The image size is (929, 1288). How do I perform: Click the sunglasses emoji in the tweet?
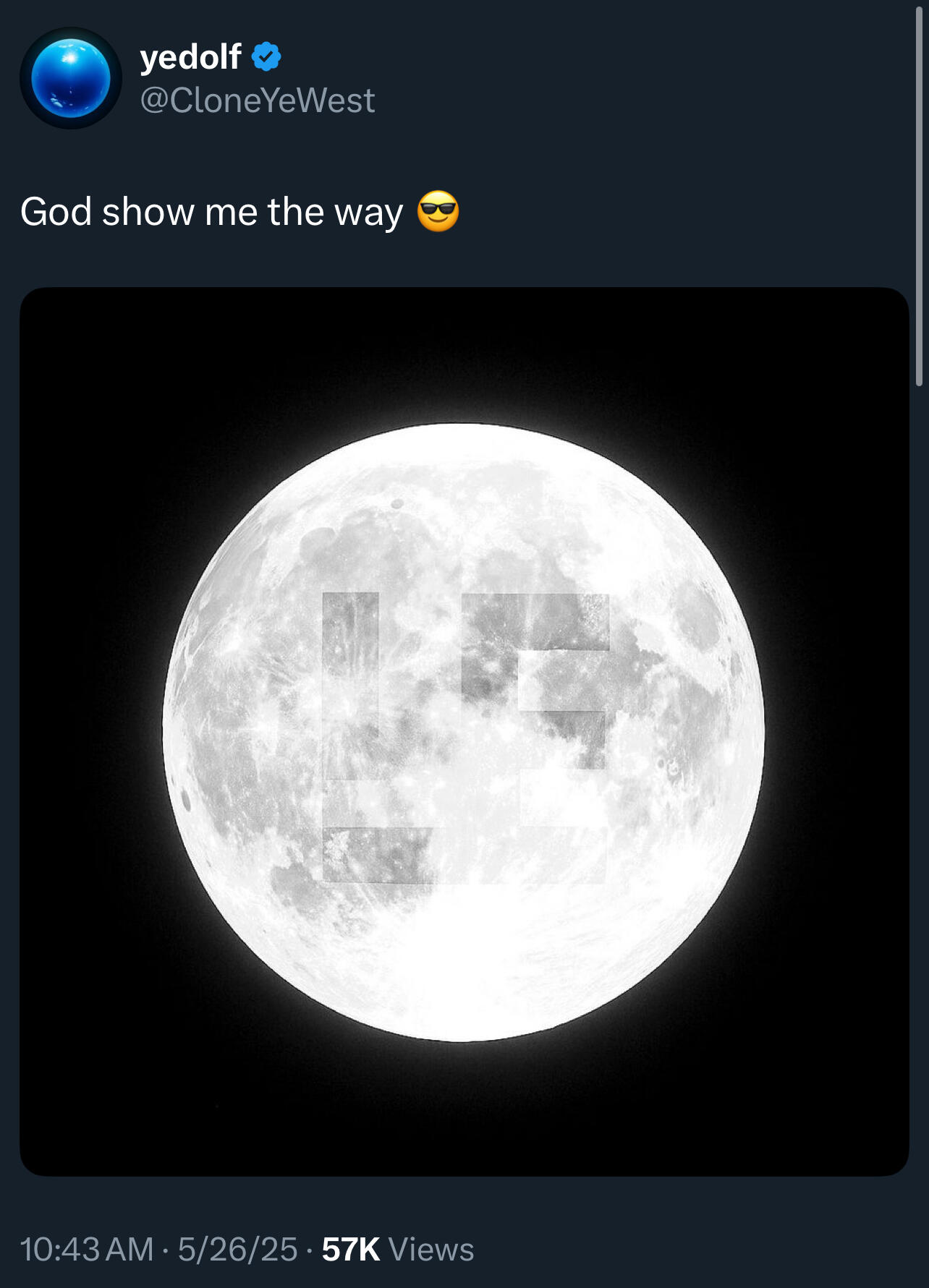point(438,211)
